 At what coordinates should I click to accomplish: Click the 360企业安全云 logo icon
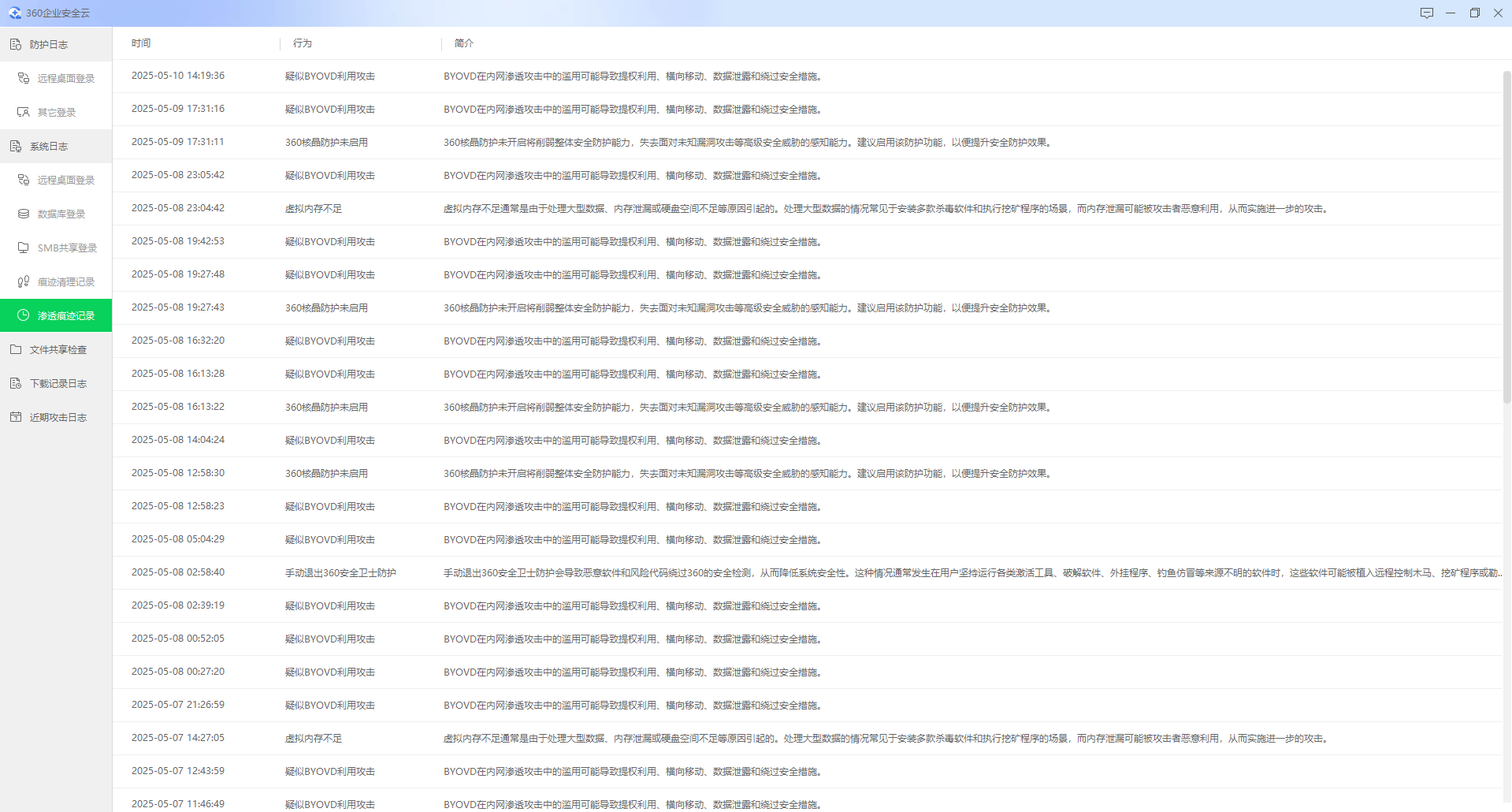[15, 13]
